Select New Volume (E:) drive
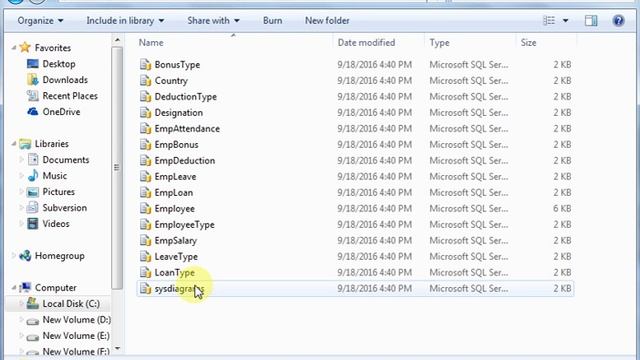This screenshot has width=640, height=360. pos(76,336)
